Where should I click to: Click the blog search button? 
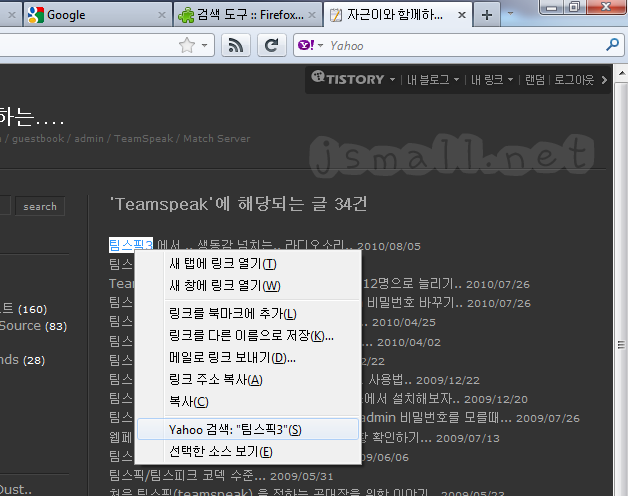click(40, 206)
